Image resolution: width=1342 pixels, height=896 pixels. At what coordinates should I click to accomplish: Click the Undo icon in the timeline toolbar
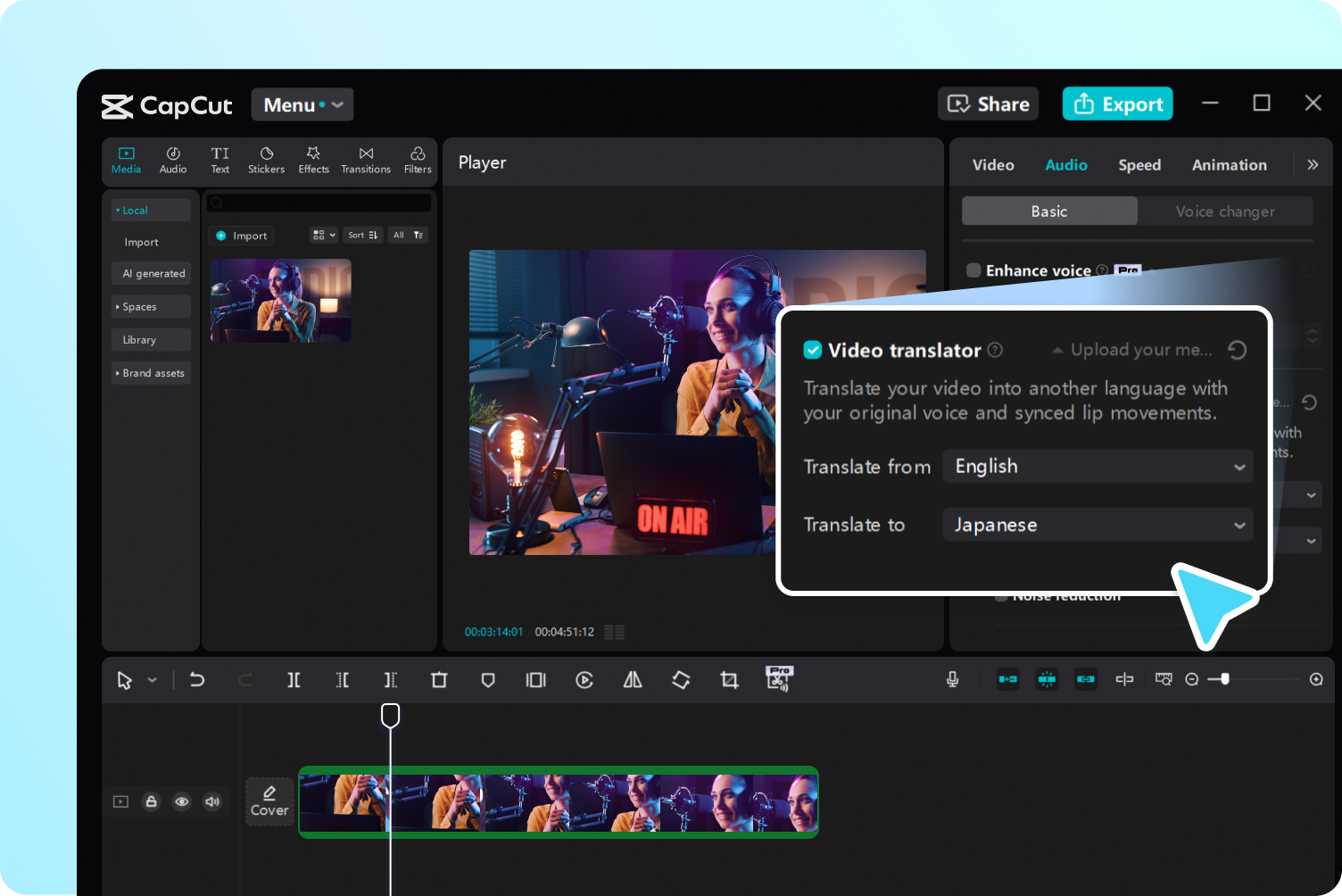tap(197, 679)
